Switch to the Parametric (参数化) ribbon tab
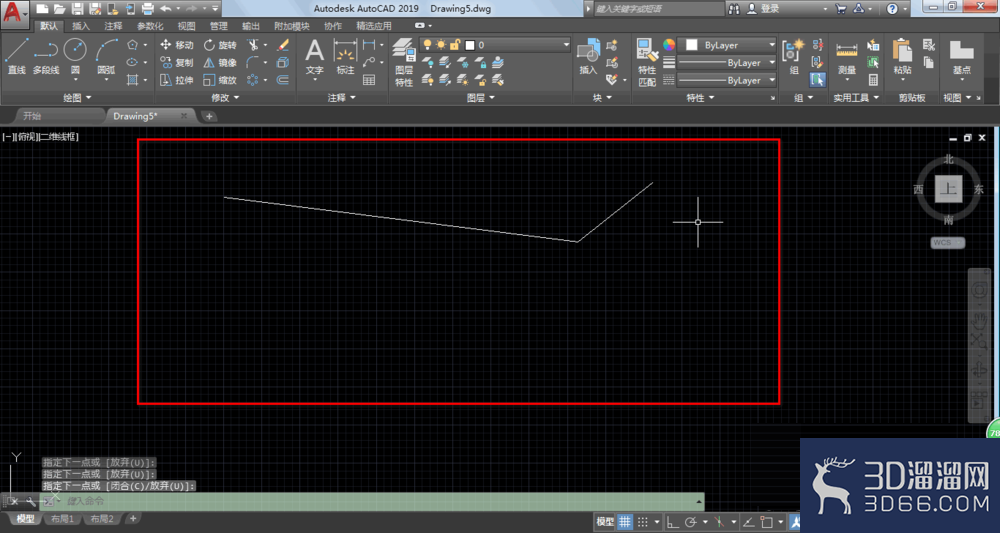Viewport: 1000px width, 533px height. (150, 26)
